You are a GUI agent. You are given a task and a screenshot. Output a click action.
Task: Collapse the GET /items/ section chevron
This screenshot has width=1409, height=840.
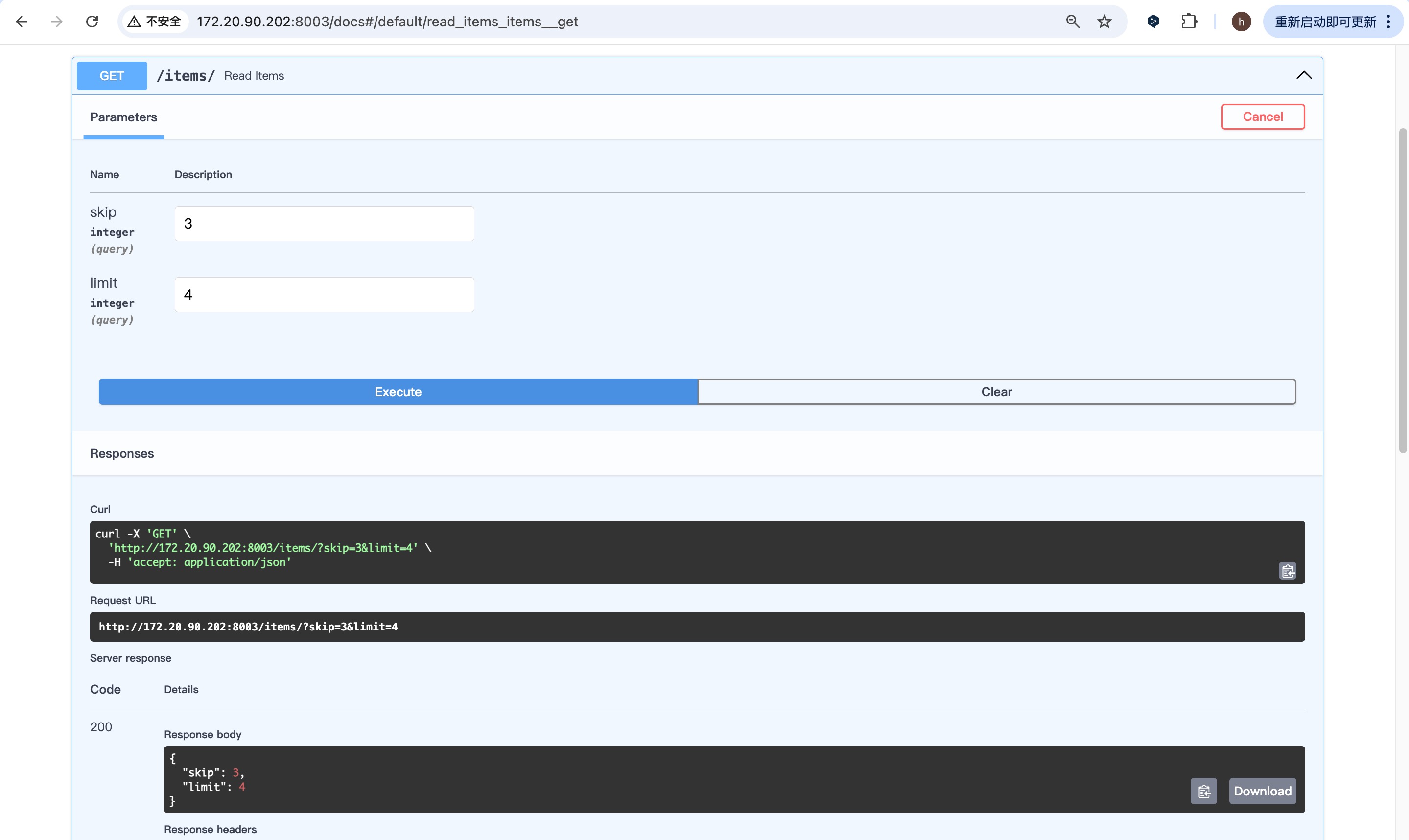(1304, 75)
